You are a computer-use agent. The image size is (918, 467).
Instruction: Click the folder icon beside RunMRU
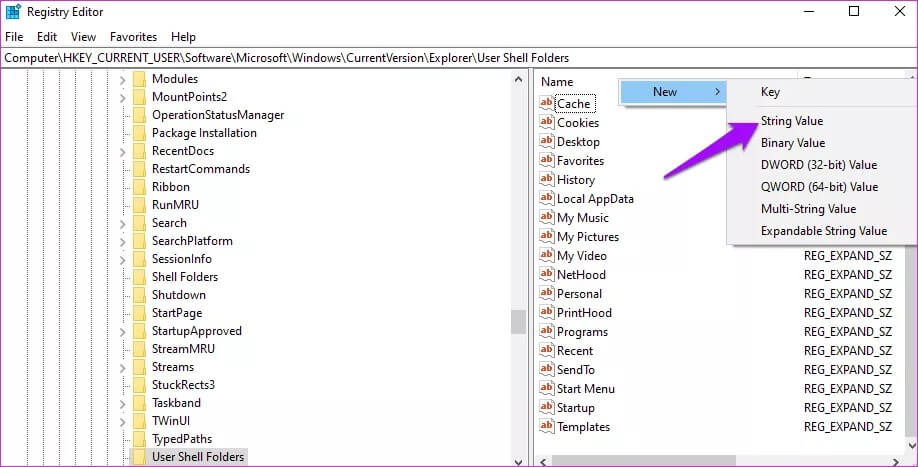point(139,205)
